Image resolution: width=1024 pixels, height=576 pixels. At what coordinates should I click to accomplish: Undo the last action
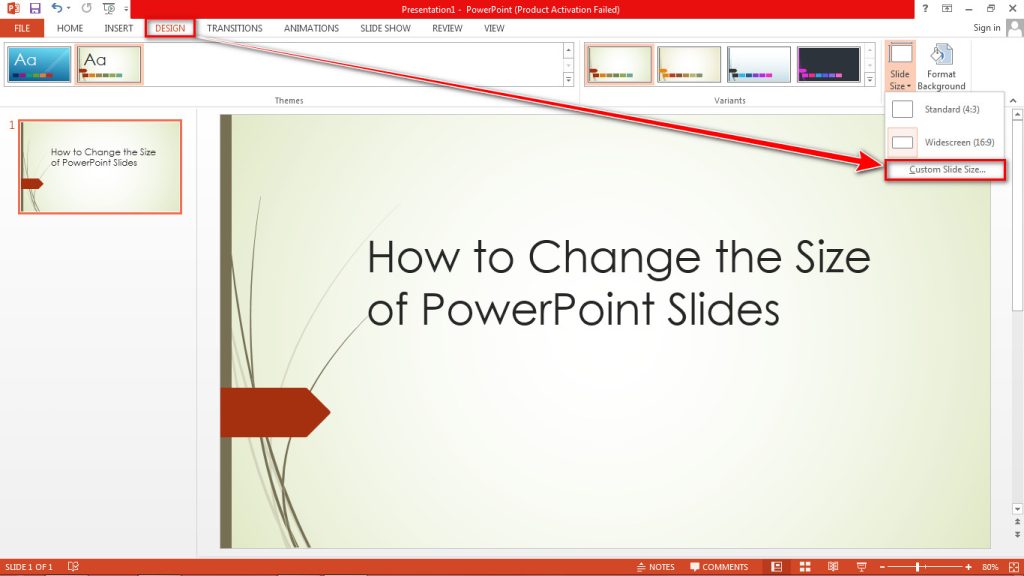[x=57, y=8]
